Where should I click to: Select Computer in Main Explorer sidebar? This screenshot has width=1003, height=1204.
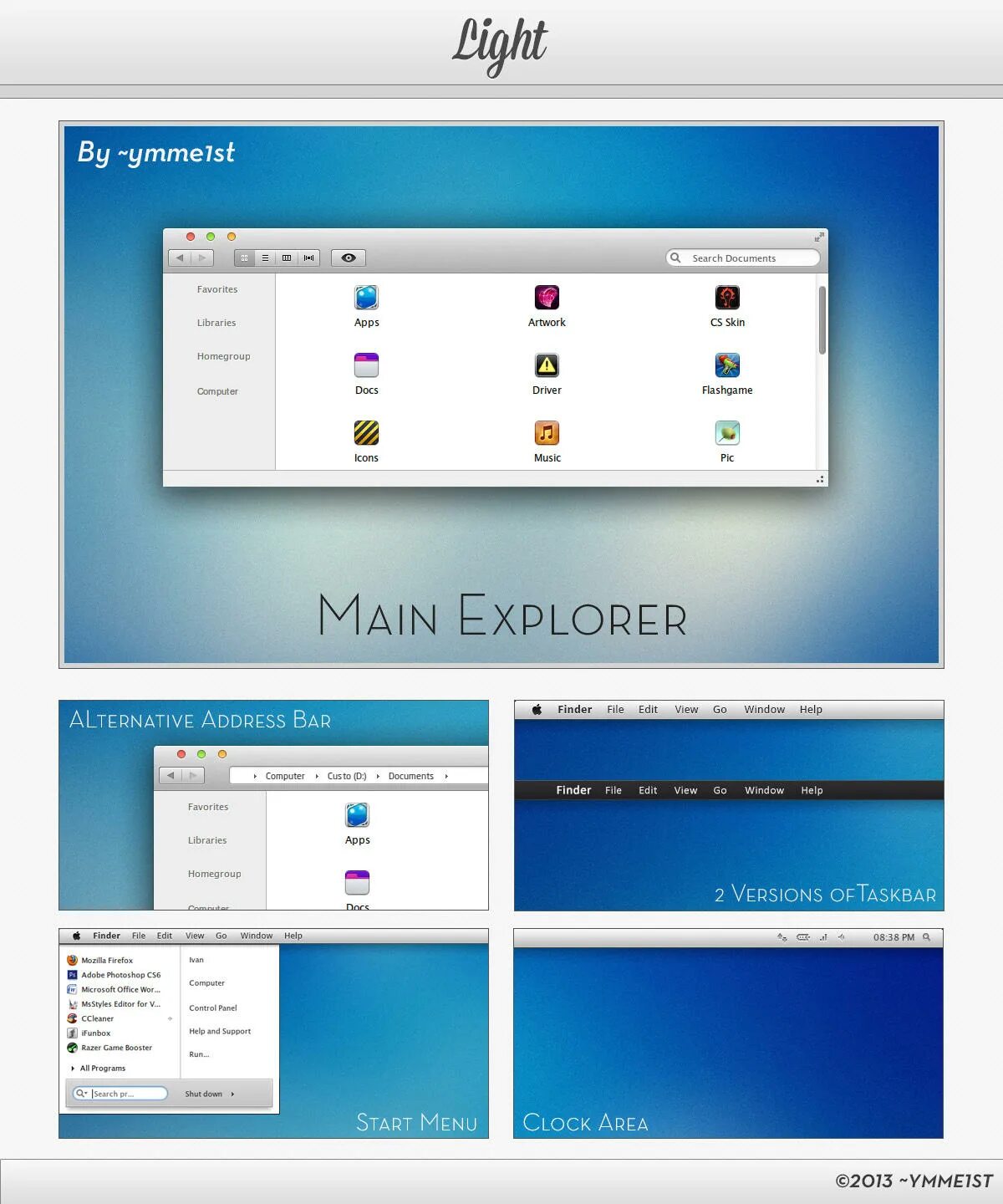[217, 391]
